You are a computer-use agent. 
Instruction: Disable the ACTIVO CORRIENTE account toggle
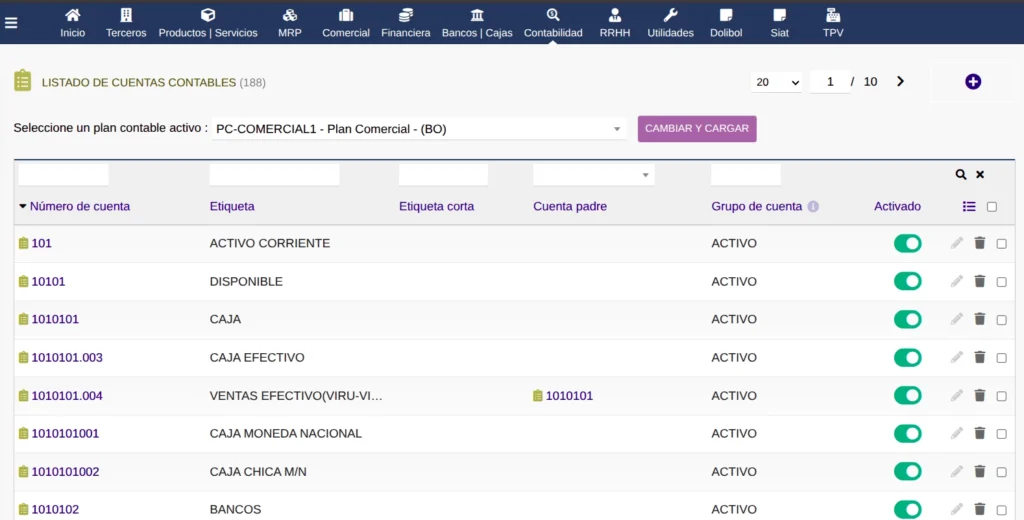point(907,243)
